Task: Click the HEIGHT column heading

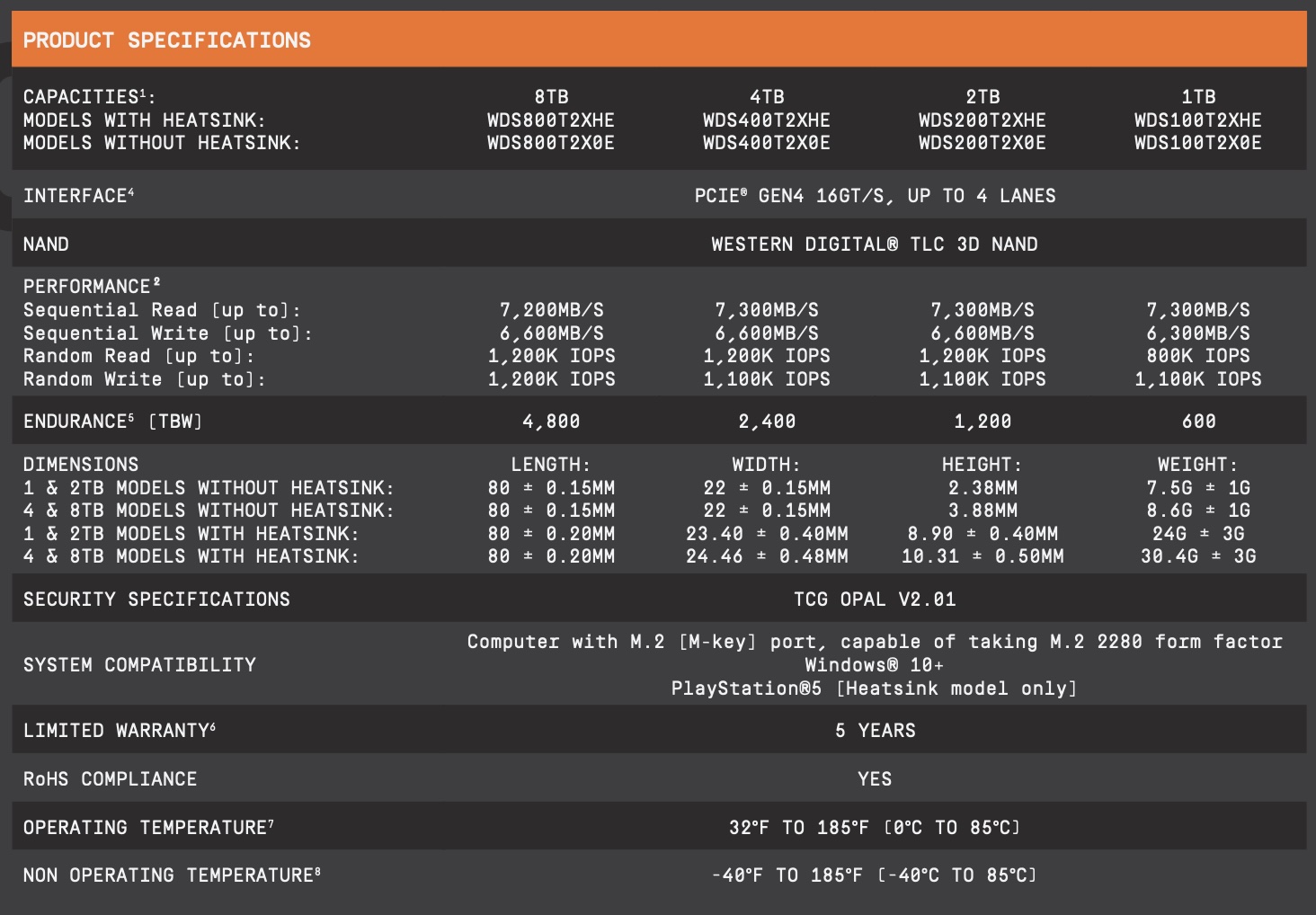Action: (982, 465)
